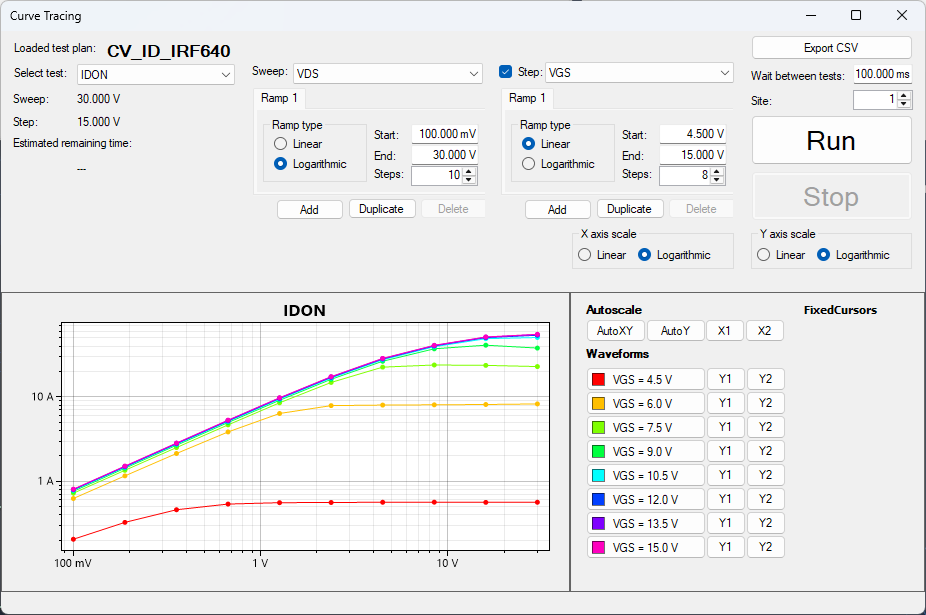Image resolution: width=926 pixels, height=615 pixels.
Task: Open the Step VGS dropdown
Action: (x=638, y=73)
